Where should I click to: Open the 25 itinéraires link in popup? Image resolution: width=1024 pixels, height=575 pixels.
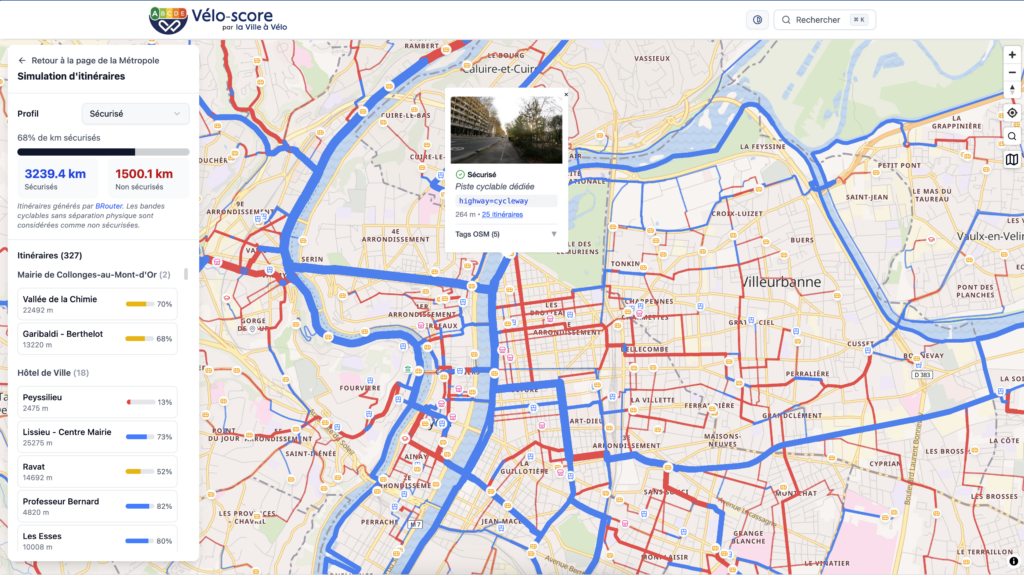(503, 214)
